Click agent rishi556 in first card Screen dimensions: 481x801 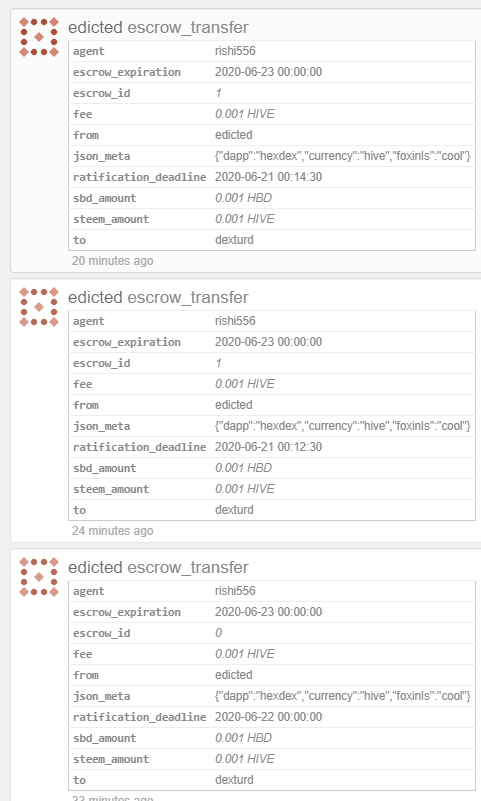(x=235, y=51)
